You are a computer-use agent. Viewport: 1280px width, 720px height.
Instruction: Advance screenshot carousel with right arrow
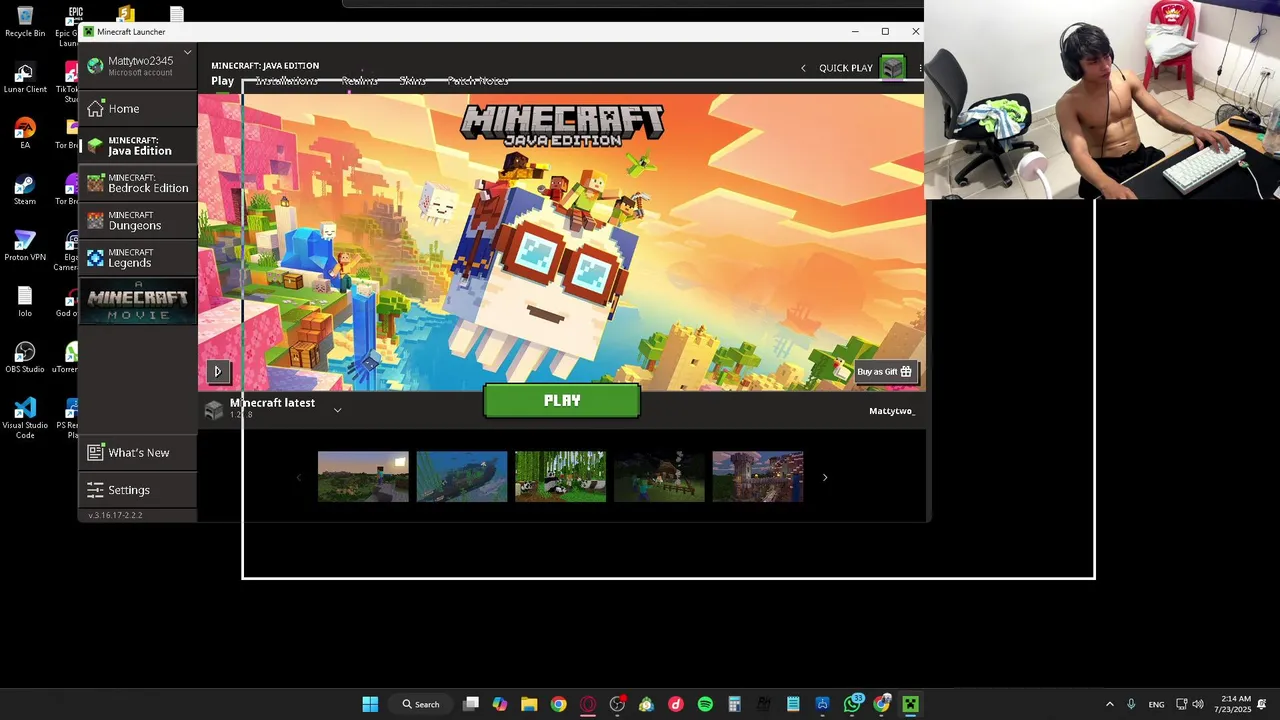coord(825,477)
